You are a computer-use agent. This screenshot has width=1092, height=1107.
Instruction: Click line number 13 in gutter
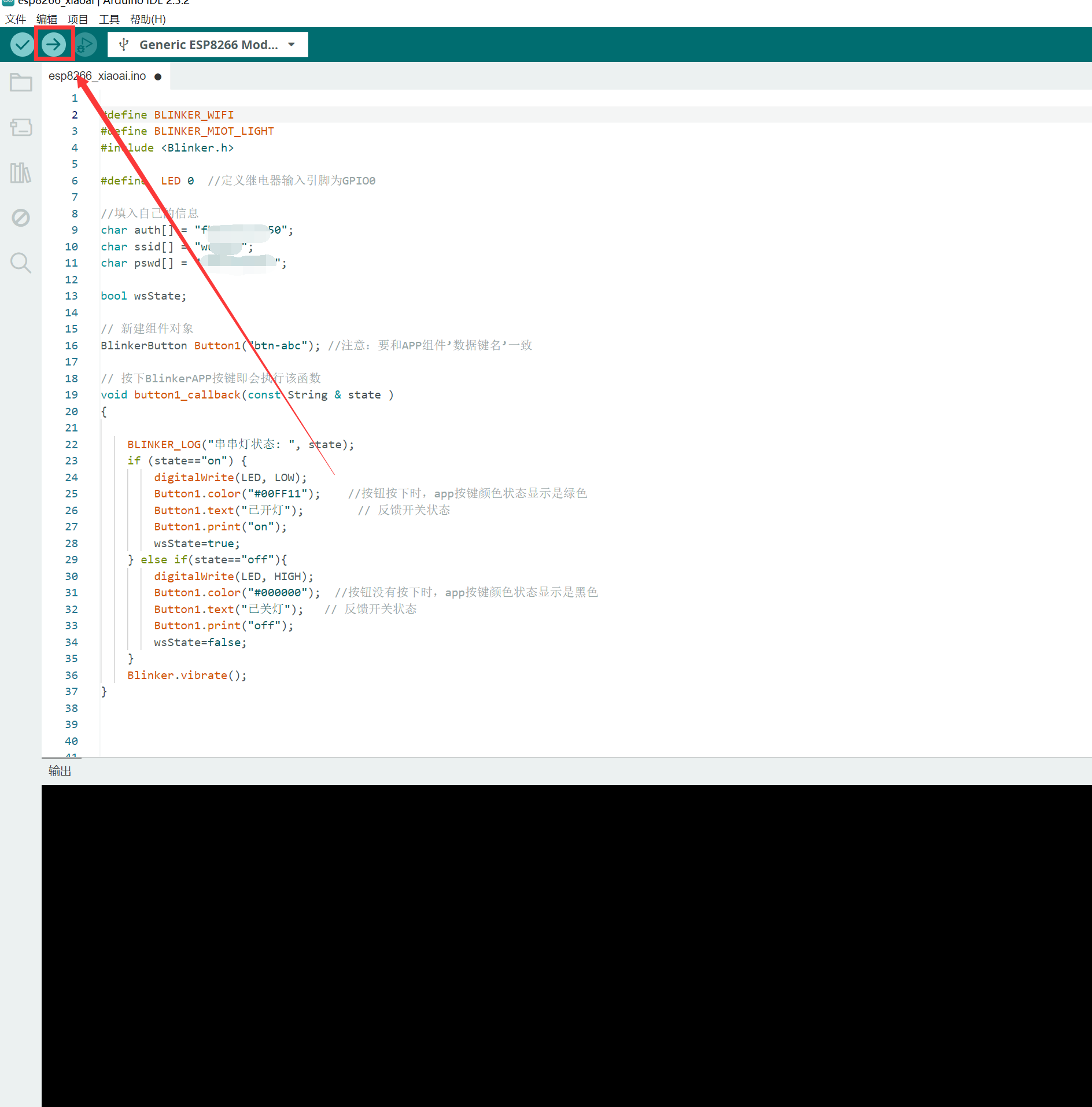[71, 296]
